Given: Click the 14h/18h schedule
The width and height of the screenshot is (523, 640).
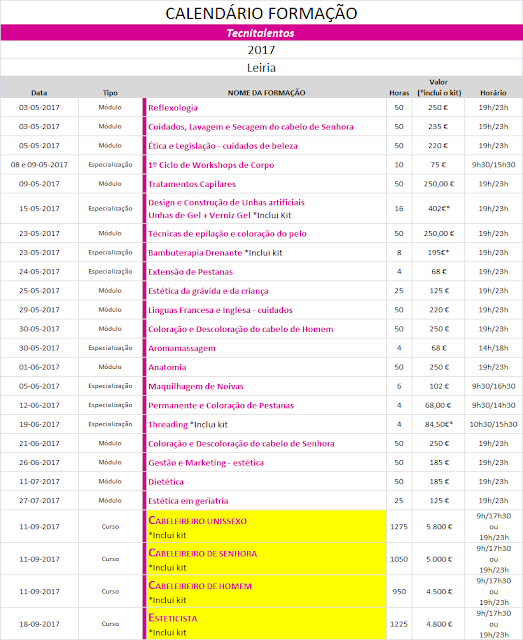Looking at the screenshot, I should click(494, 348).
